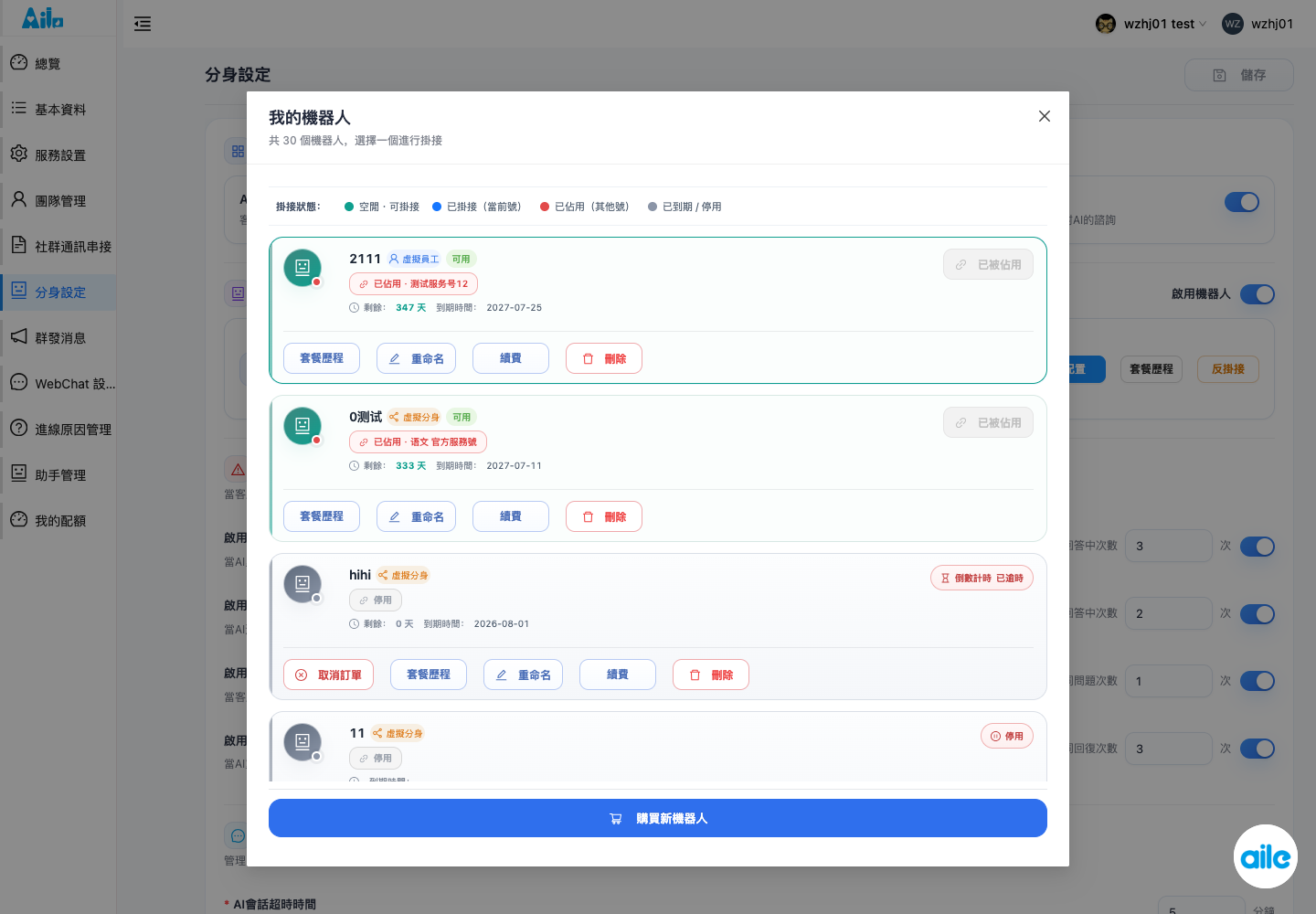The image size is (1316, 914).
Task: Open 基本資料 in the sidebar
Action: pos(58,109)
